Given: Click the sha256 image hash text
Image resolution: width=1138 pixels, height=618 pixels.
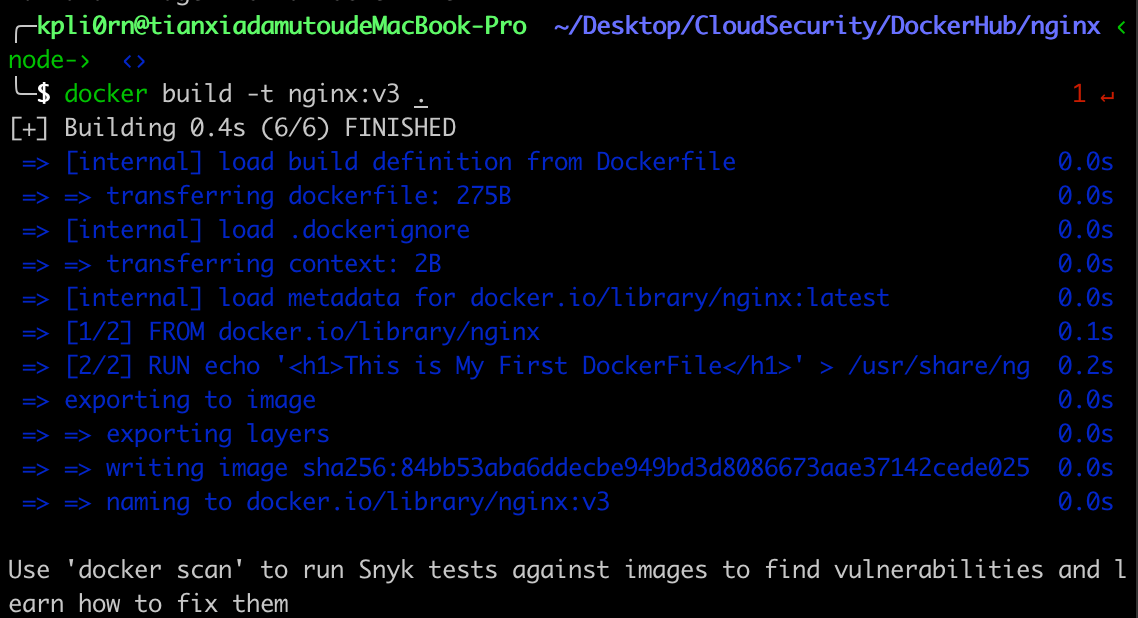Looking at the screenshot, I should tap(666, 469).
